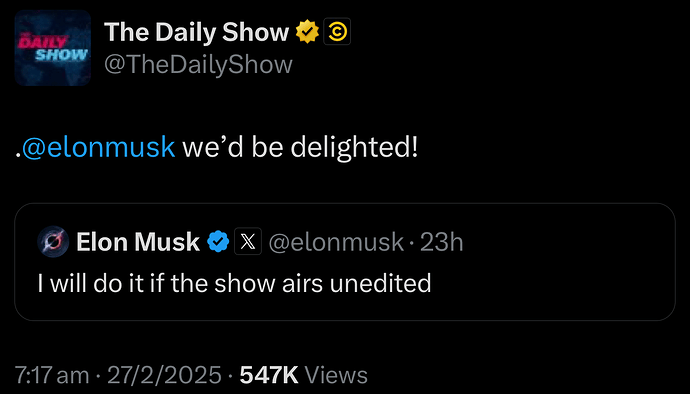Click gray @elonmusk handle in quoted post
690x394 pixels.
coord(336,242)
